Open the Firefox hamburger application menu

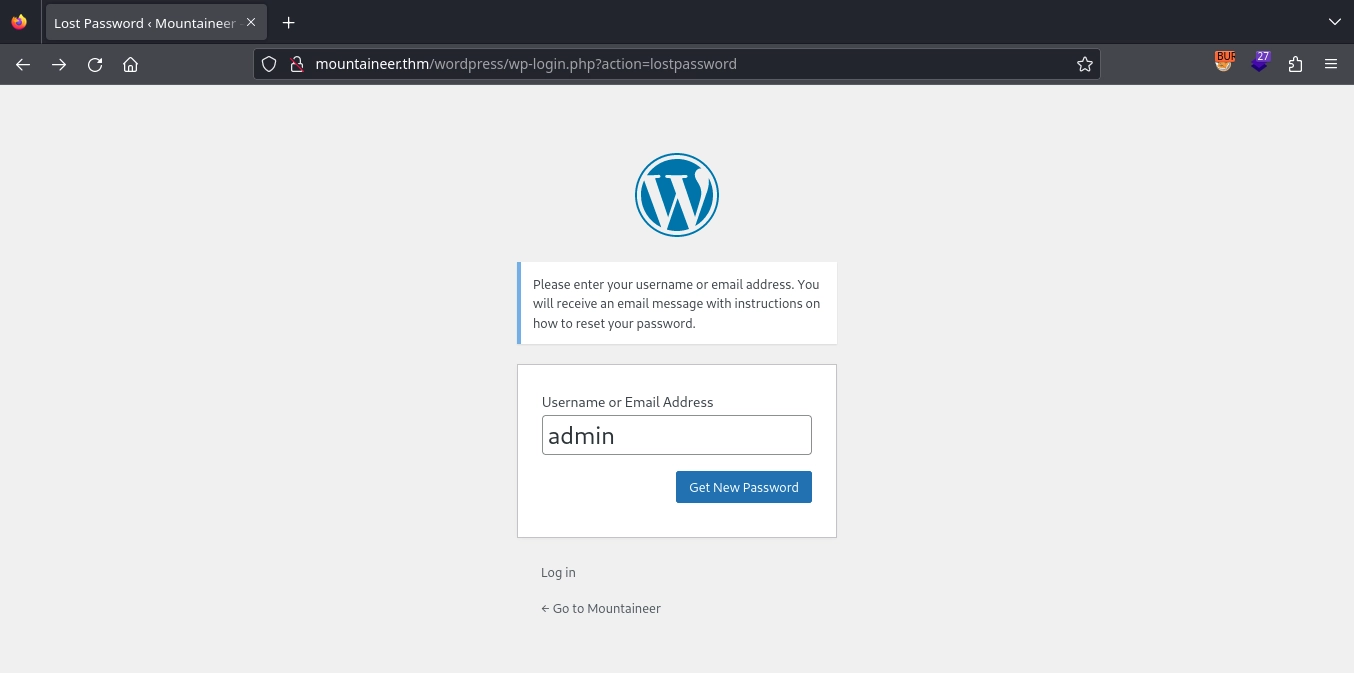coord(1331,64)
